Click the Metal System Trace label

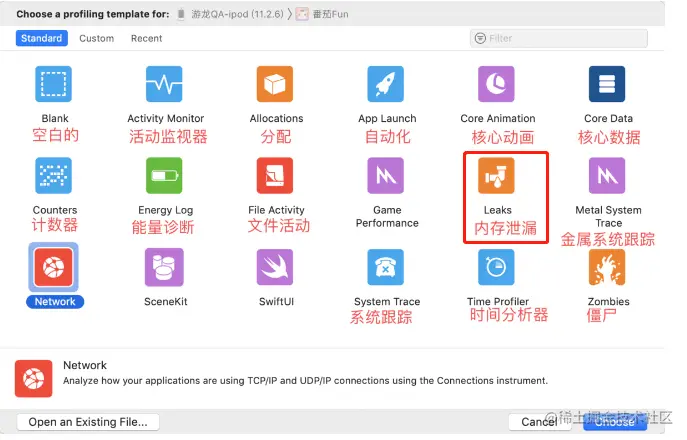pyautogui.click(x=608, y=216)
